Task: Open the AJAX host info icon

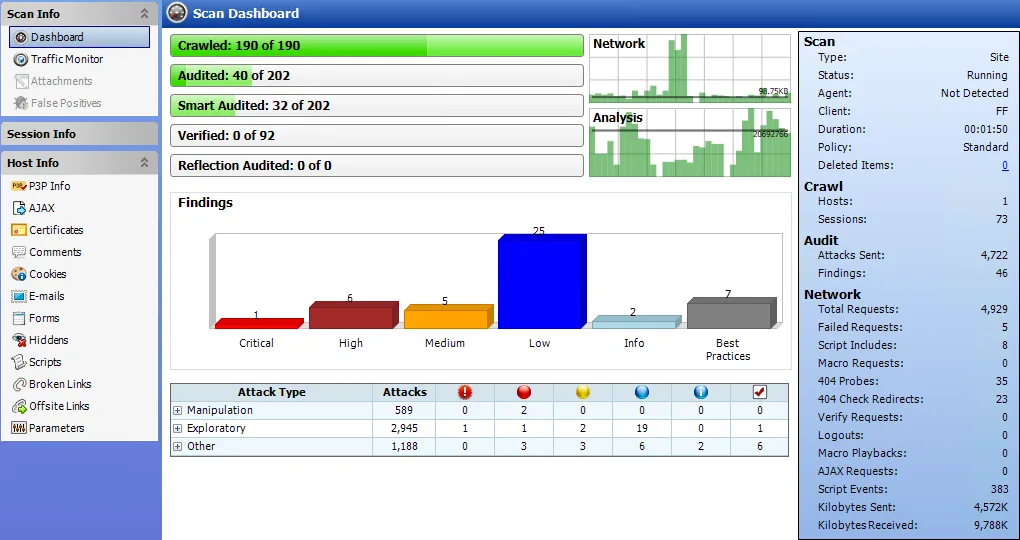Action: tap(18, 208)
